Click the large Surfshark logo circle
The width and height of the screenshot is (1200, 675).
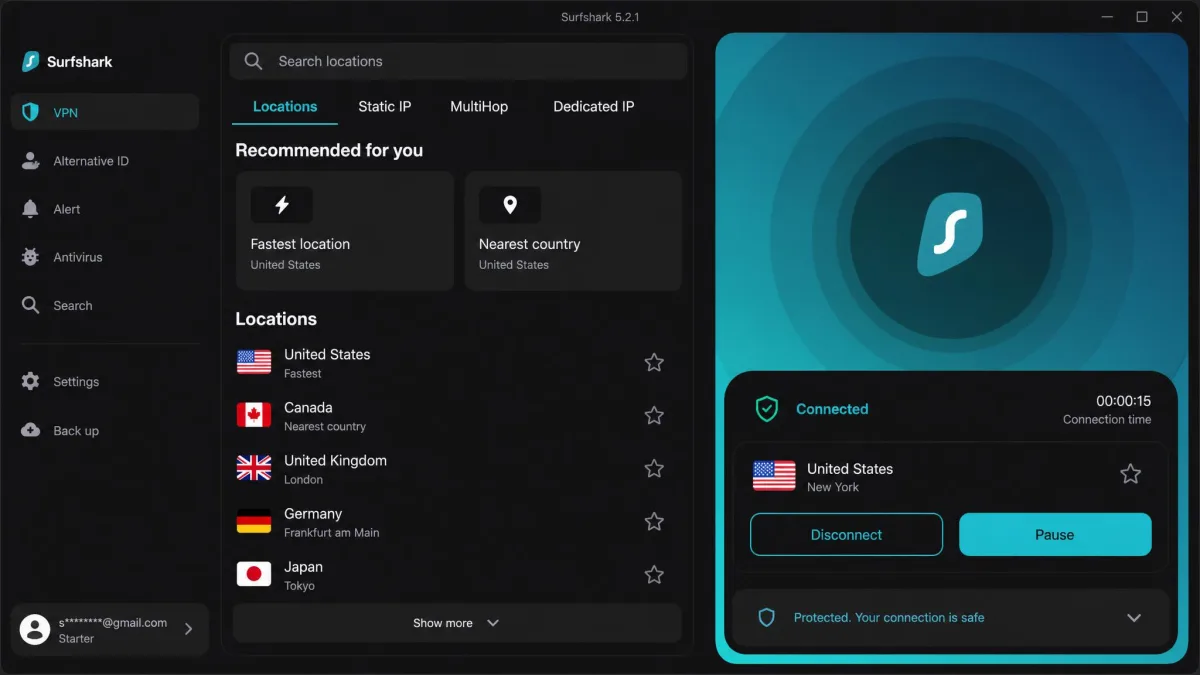coord(950,236)
